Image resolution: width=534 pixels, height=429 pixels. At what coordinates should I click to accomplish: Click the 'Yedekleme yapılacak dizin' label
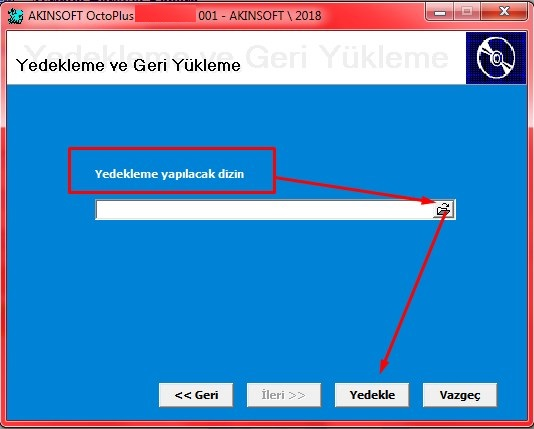tap(169, 174)
